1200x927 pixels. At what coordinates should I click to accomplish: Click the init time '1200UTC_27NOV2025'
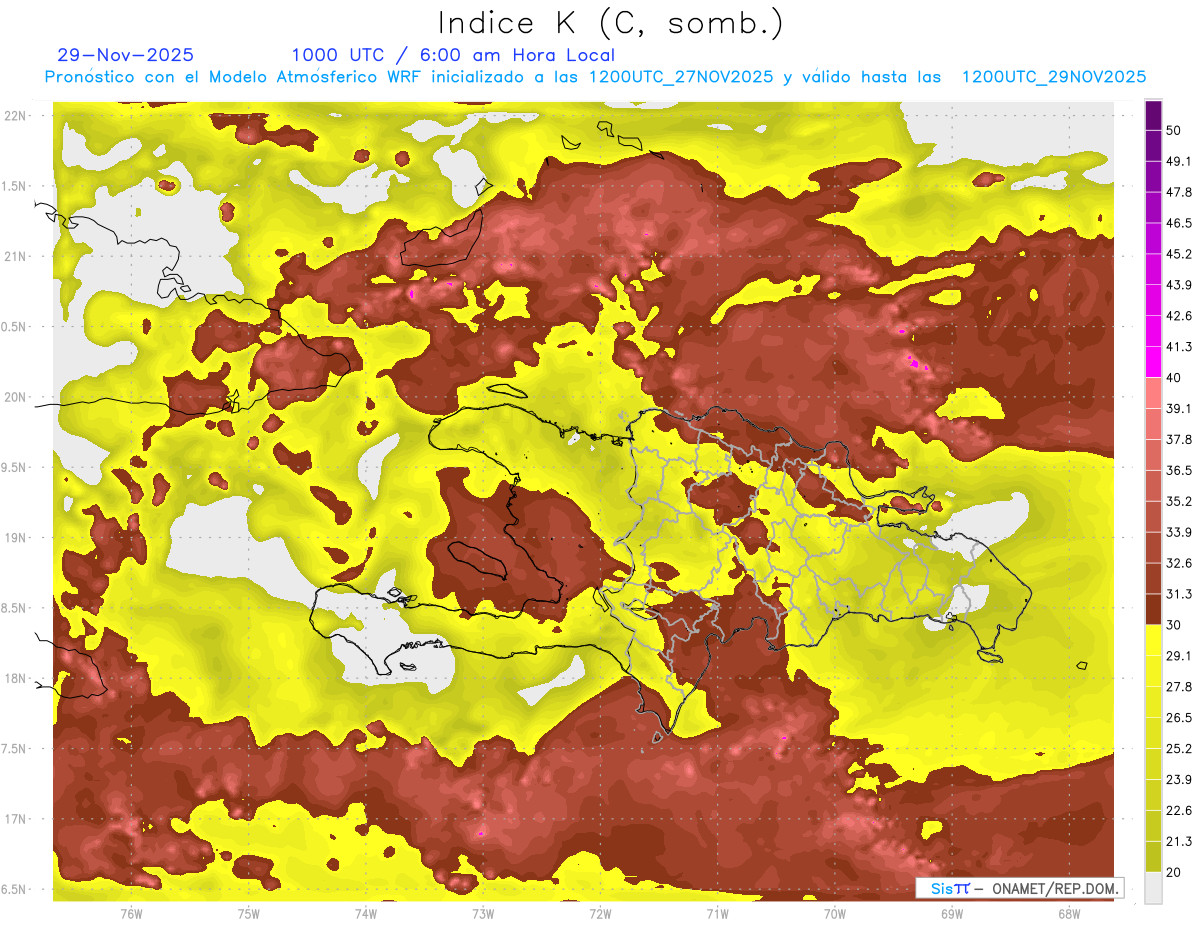[x=681, y=77]
